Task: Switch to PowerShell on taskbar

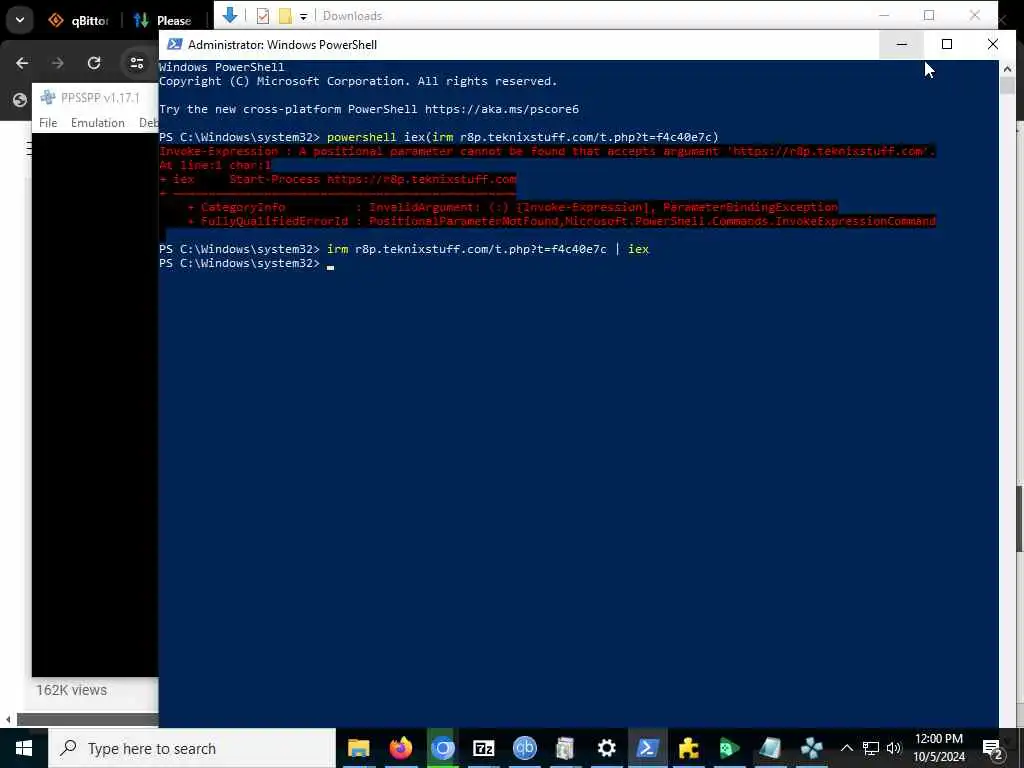Action: coord(647,748)
